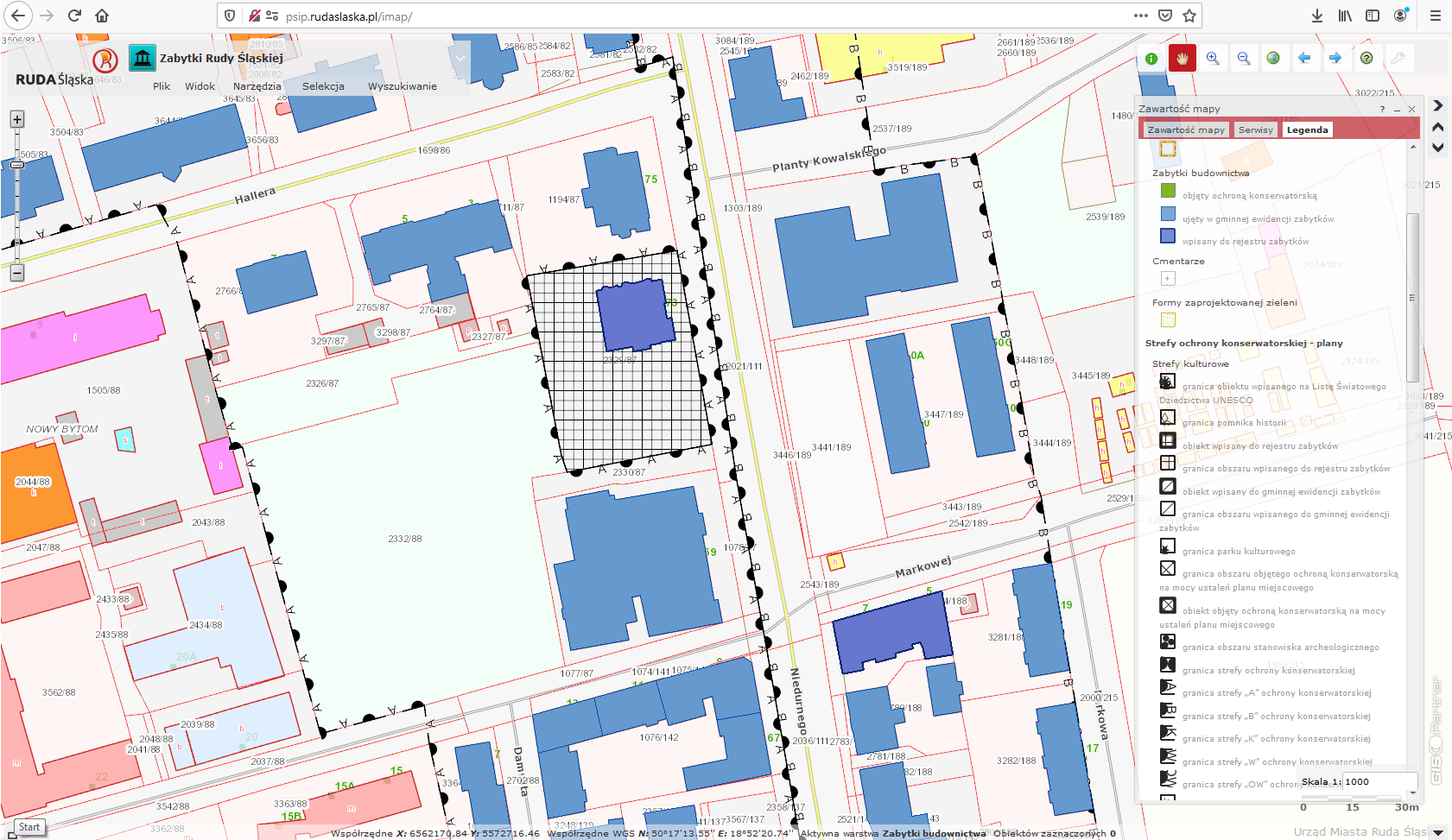Open the green question-mark help tool
Viewport: 1452px width, 840px height.
(1366, 58)
